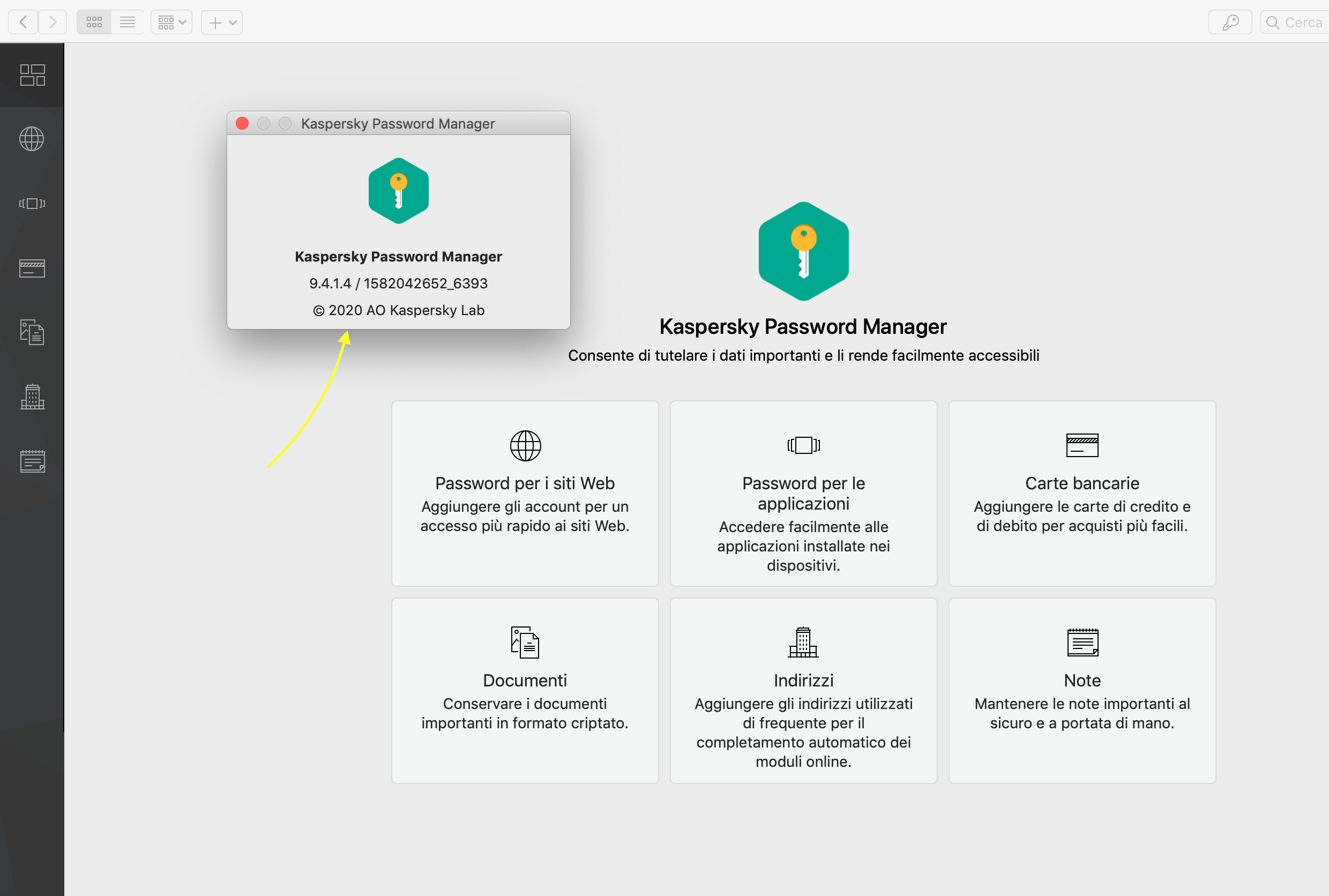Image resolution: width=1329 pixels, height=896 pixels.
Task: Open the Password per i siti Web card
Action: [525, 493]
